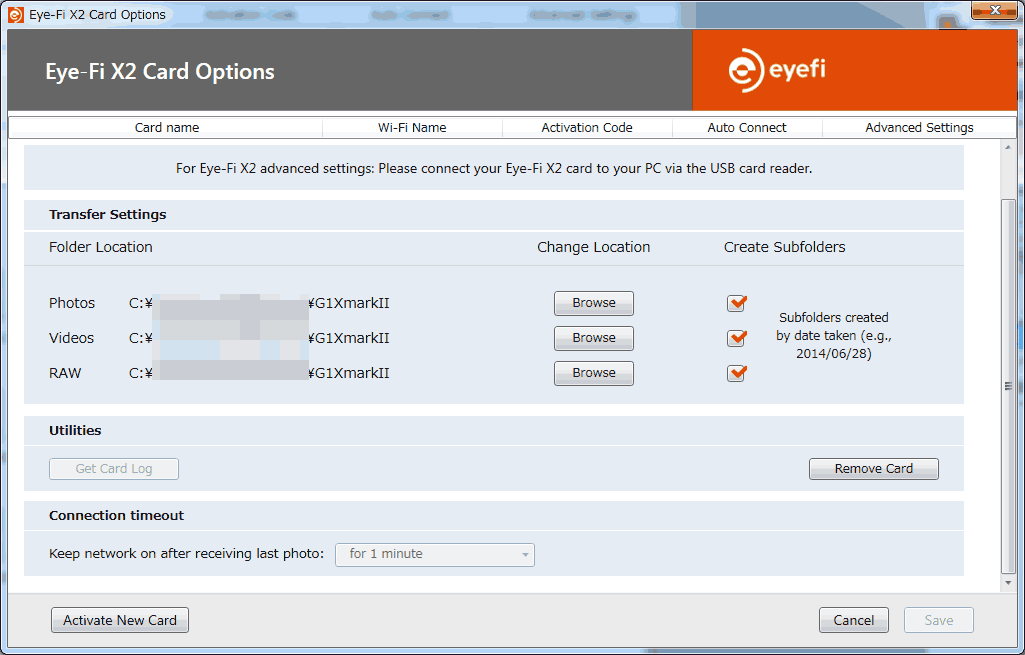Viewport: 1025px width, 655px height.
Task: Click the Utilities section heading
Action: pyautogui.click(x=75, y=431)
